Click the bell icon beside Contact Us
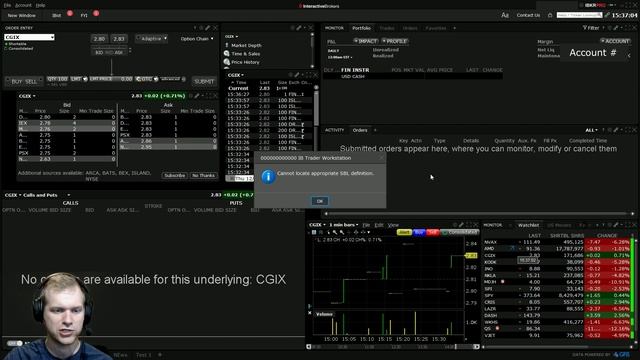Screen dimensions: 640x360 pos(550,15)
